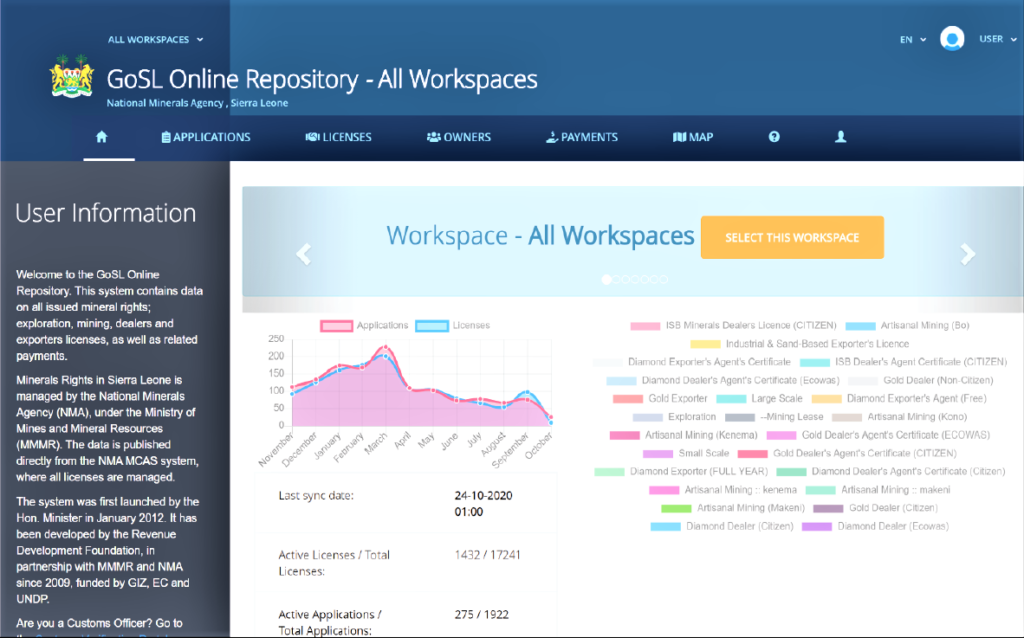Toggle the Licenses series in chart legend
The height and width of the screenshot is (638, 1024).
click(453, 325)
